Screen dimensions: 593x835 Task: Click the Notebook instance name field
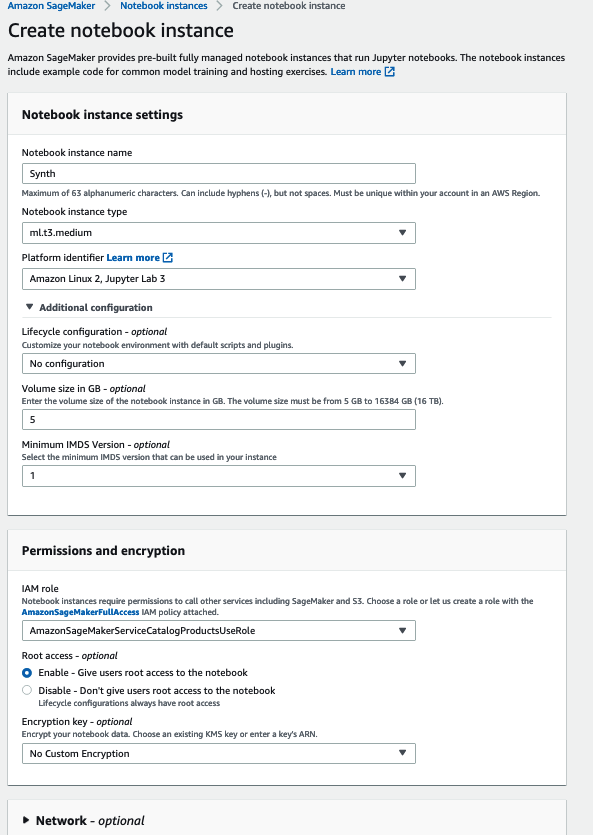coord(219,174)
